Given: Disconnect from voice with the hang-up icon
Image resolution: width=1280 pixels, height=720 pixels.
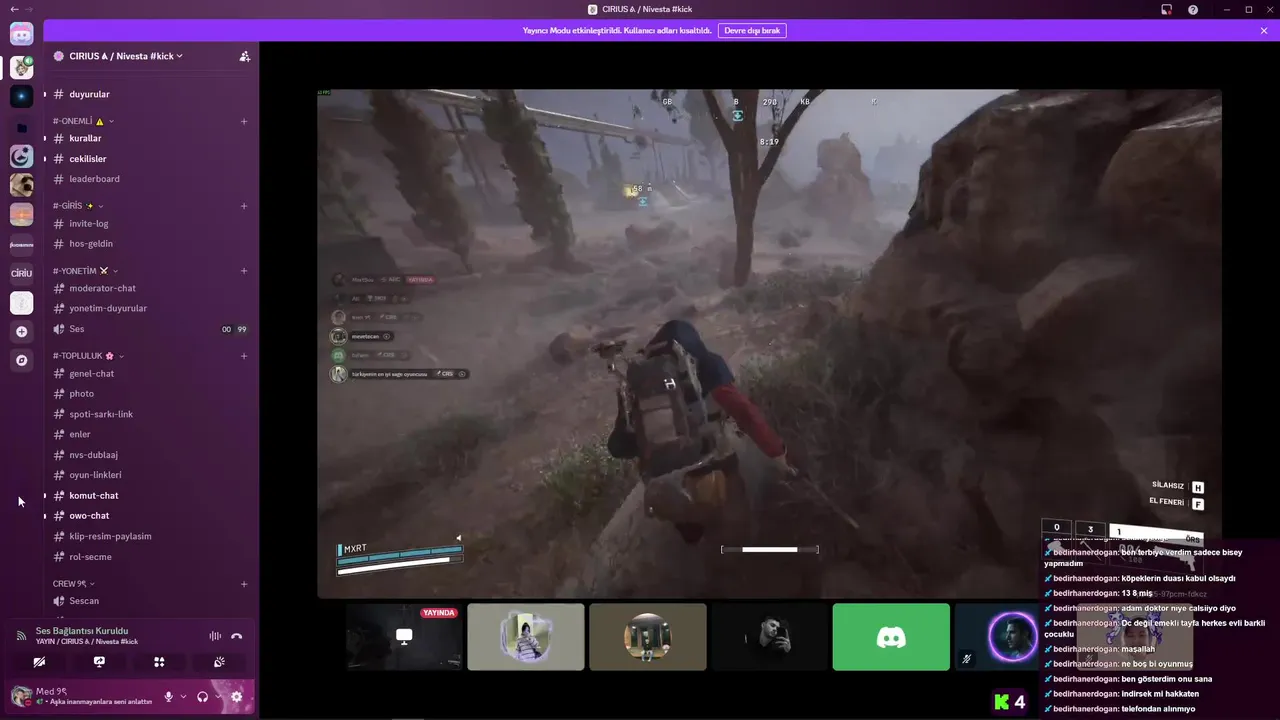Looking at the screenshot, I should 236,636.
